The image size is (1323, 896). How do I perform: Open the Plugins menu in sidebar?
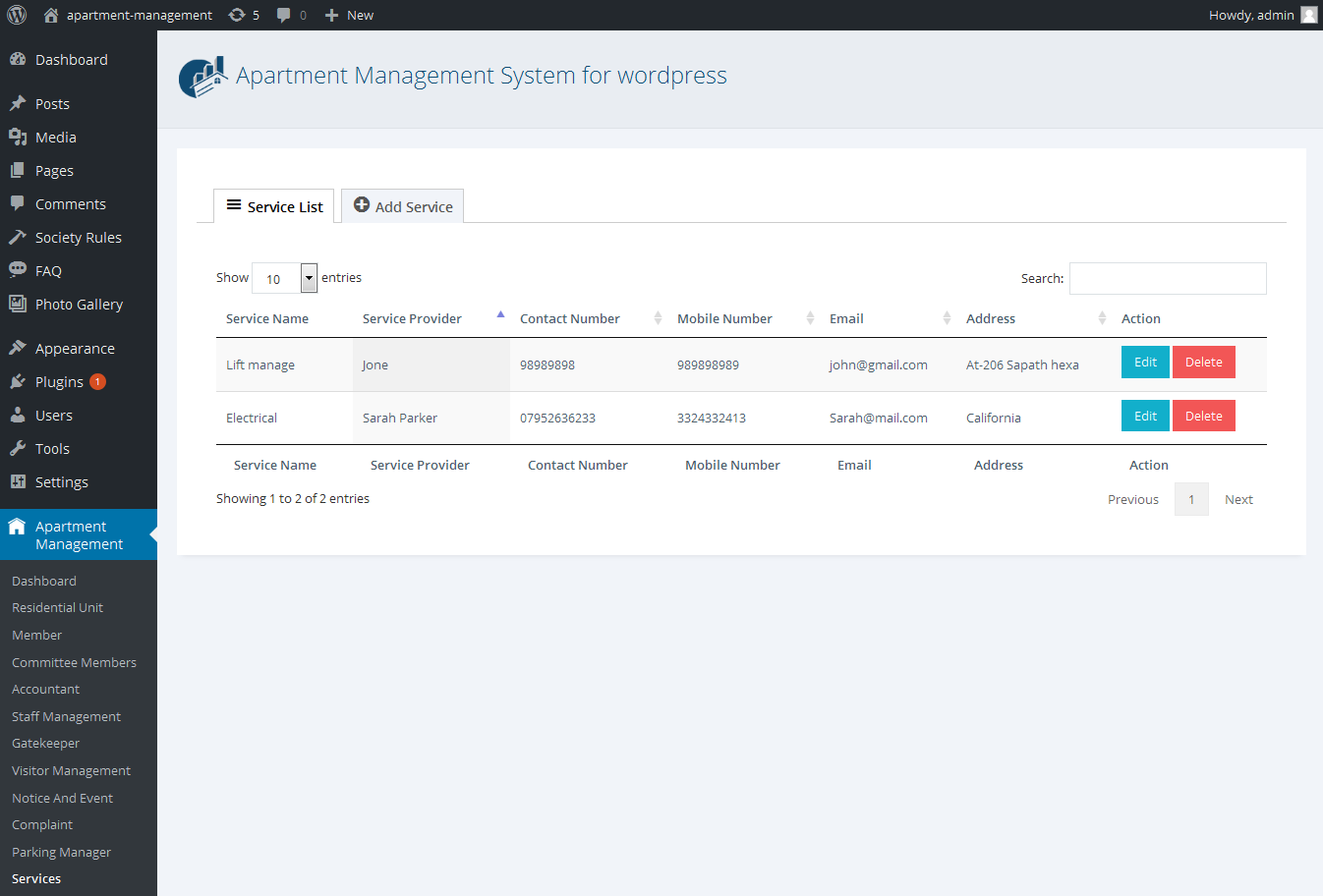click(x=59, y=382)
